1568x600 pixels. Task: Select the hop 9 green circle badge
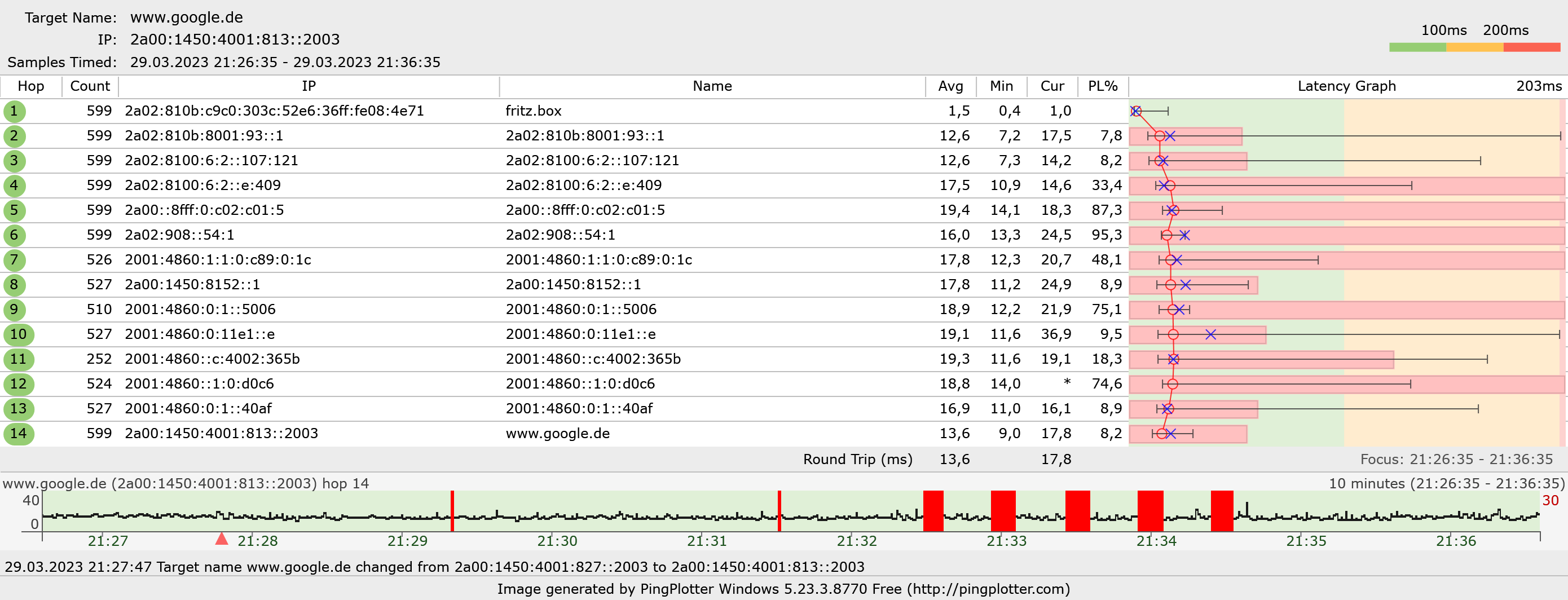tap(14, 310)
